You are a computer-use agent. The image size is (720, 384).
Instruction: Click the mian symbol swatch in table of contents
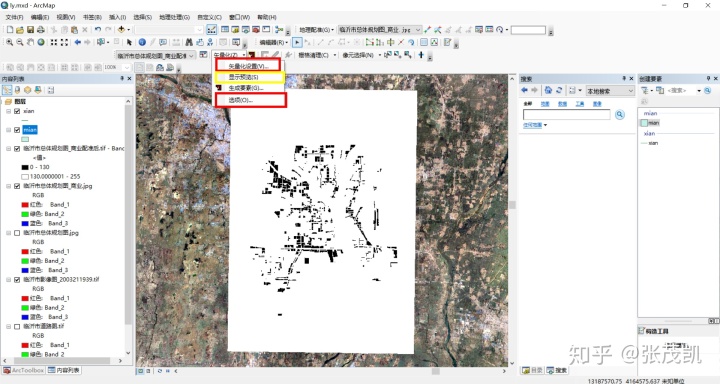tap(25, 139)
